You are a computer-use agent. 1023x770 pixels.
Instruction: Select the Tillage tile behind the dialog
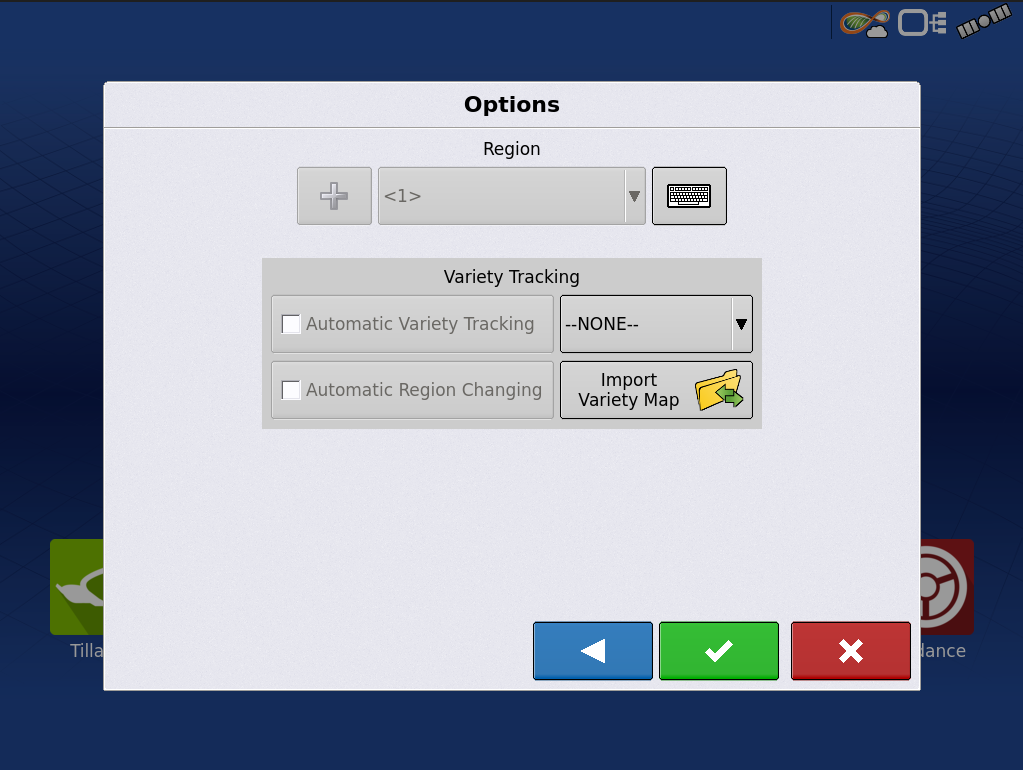point(76,590)
